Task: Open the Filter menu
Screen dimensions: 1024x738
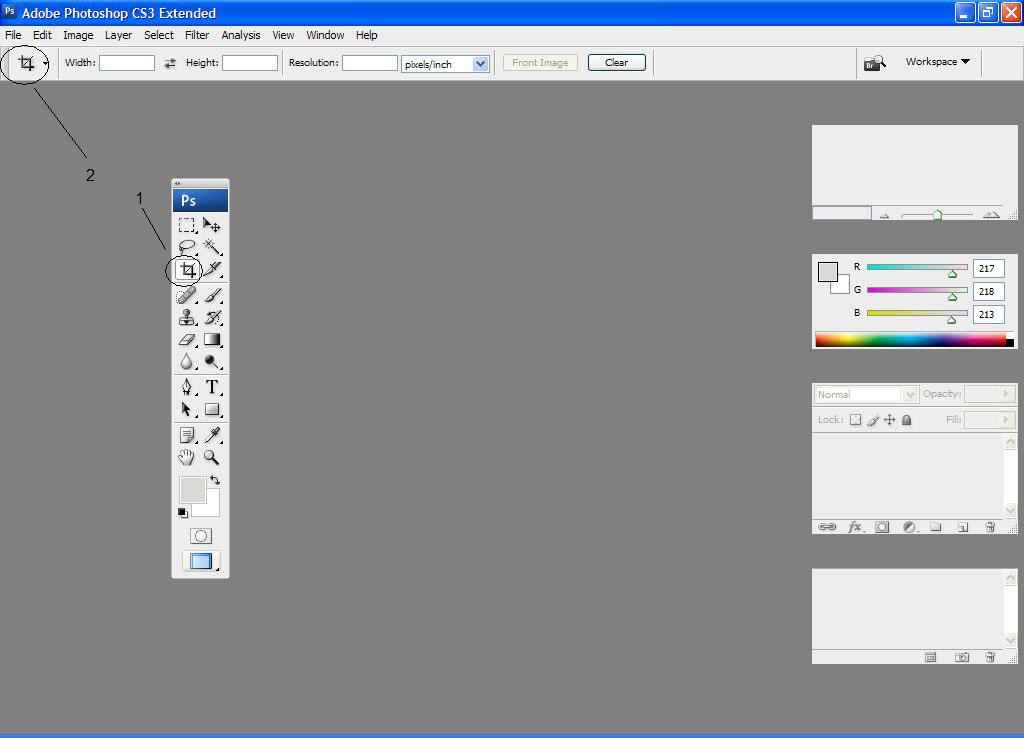Action: [197, 35]
